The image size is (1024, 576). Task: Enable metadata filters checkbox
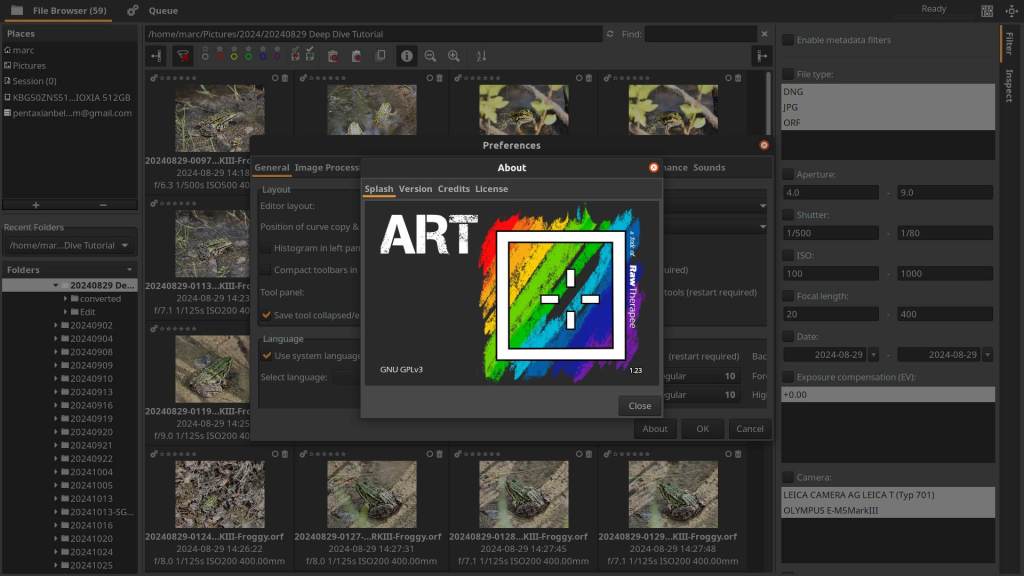click(x=788, y=40)
